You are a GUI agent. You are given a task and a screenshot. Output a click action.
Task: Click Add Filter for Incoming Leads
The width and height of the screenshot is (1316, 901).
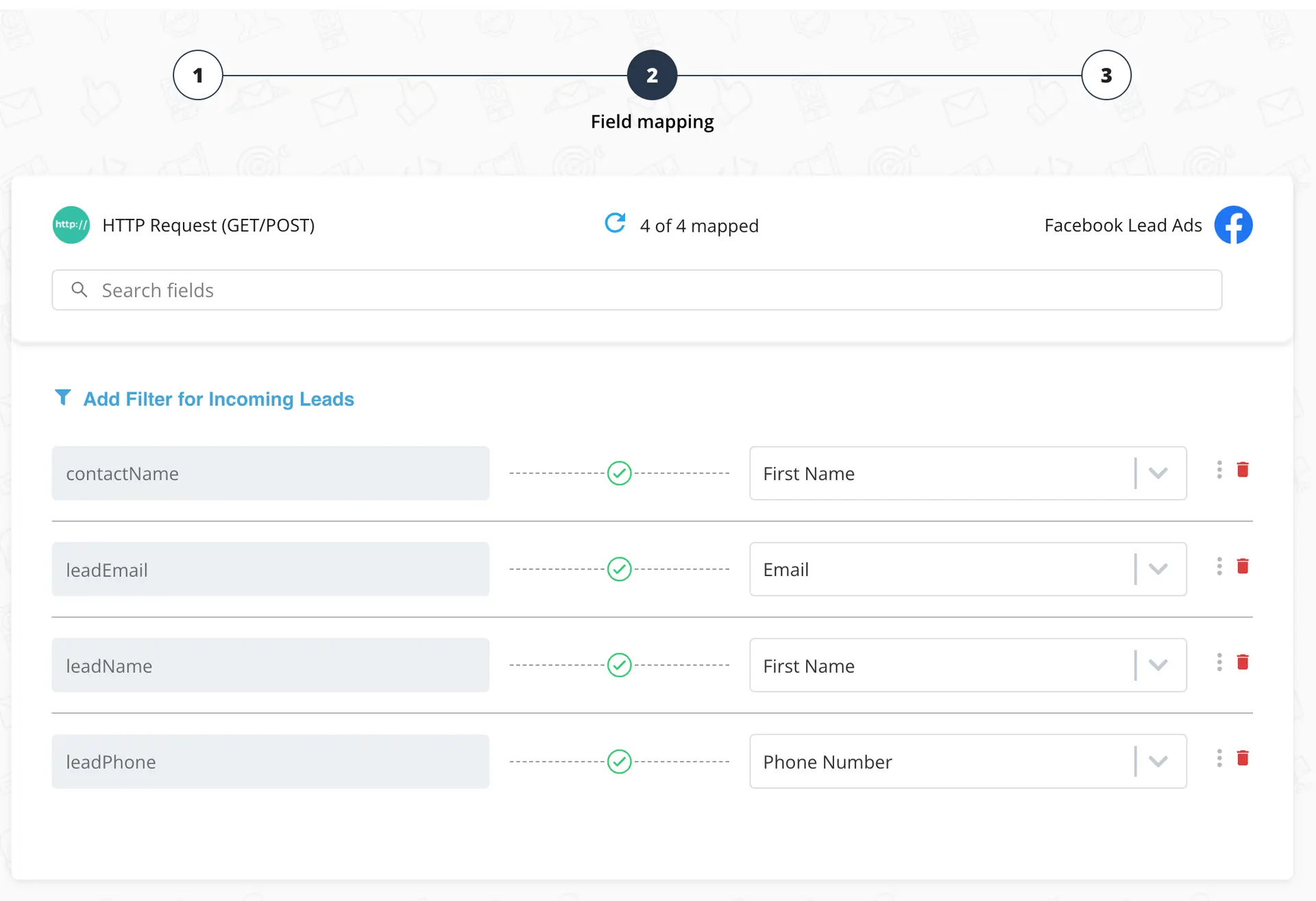pos(219,399)
